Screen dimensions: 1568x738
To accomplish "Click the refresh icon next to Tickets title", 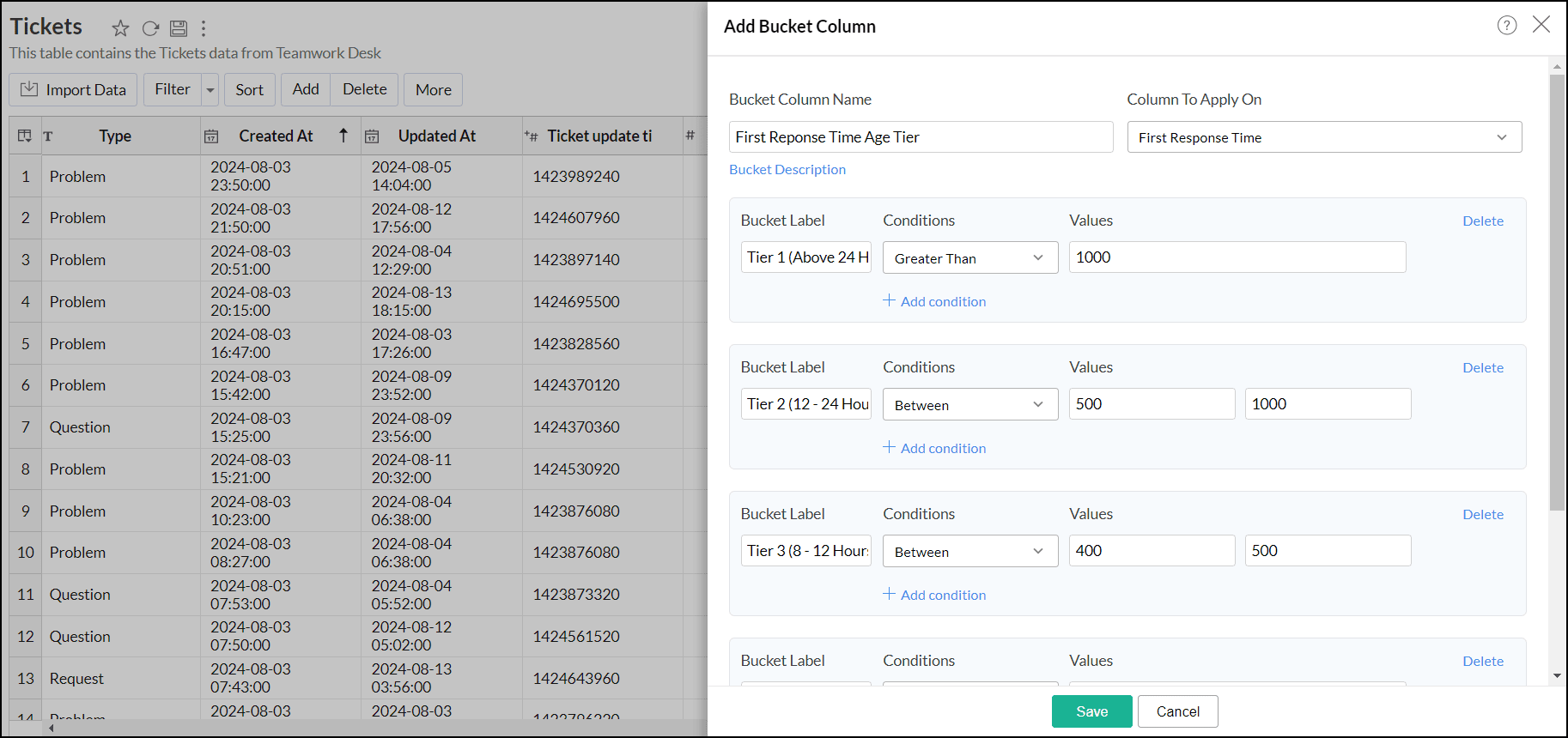I will click(150, 28).
